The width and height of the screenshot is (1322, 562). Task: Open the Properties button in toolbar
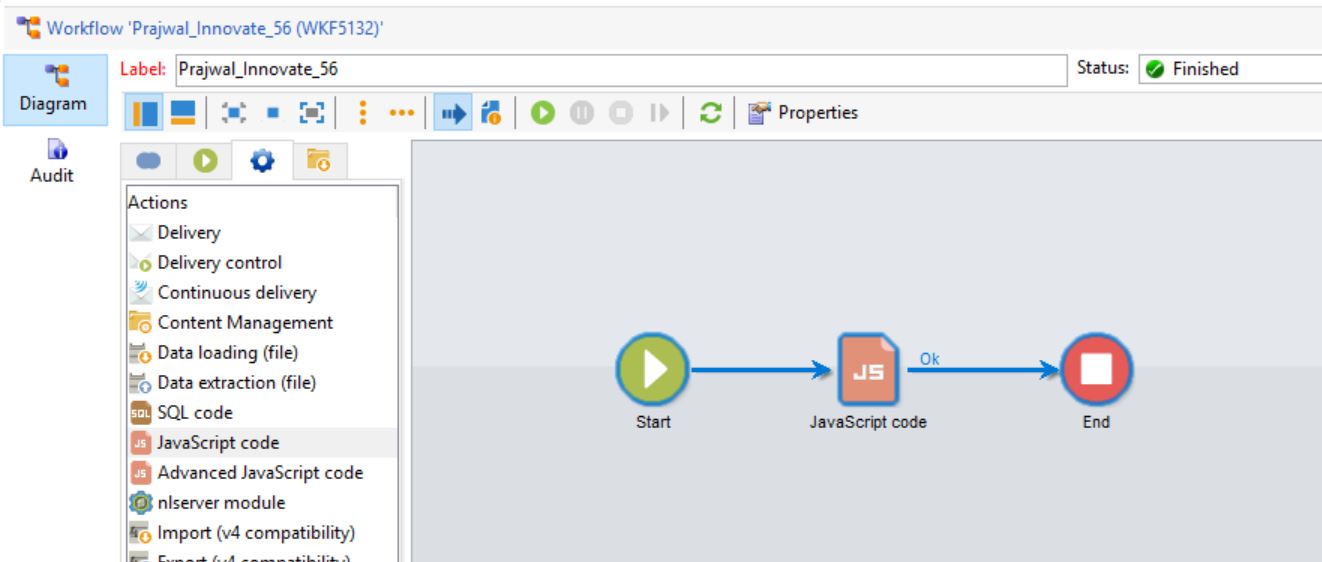click(804, 113)
